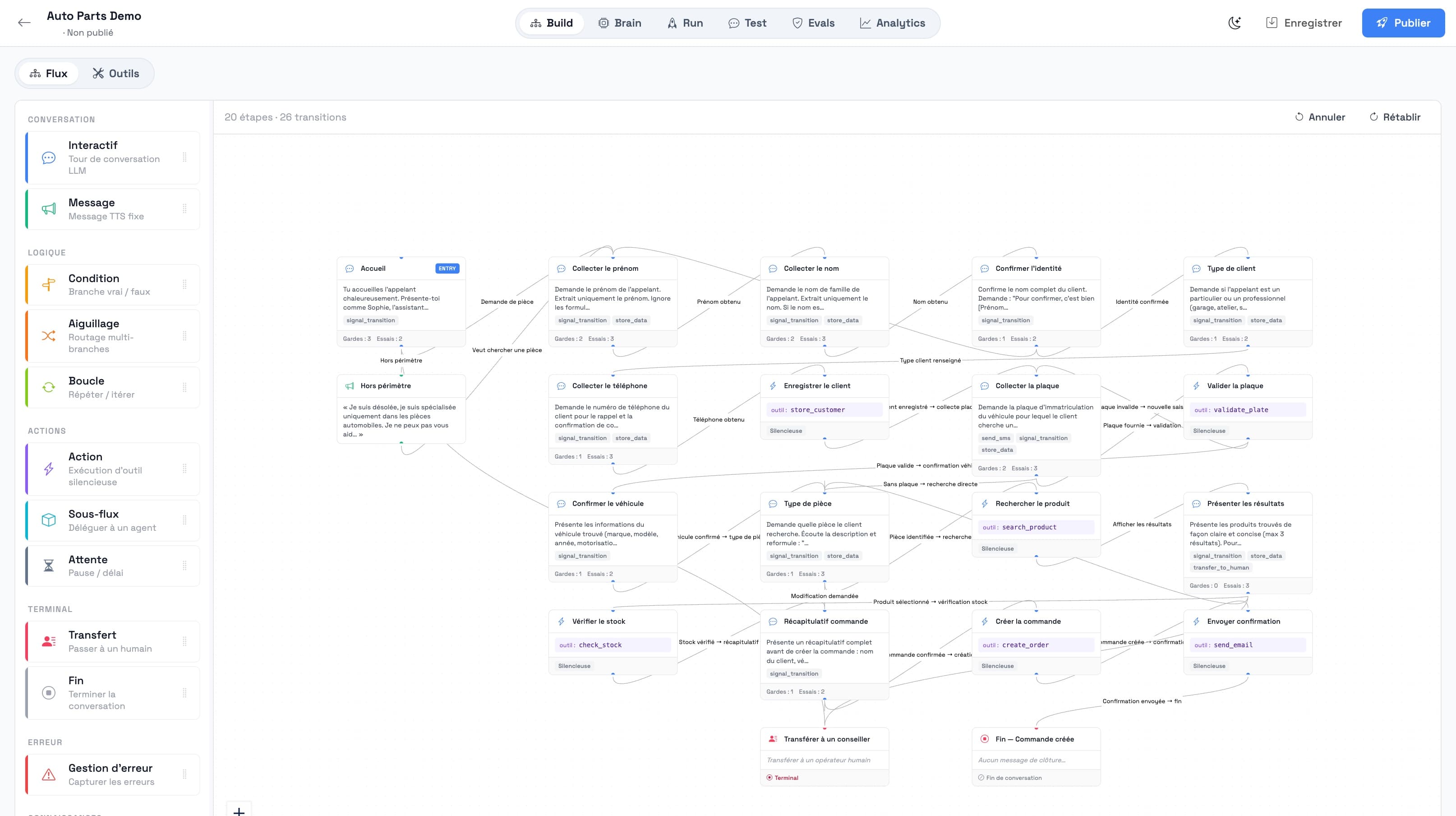The height and width of the screenshot is (816, 1456).
Task: Select the Message megaphone icon
Action: [49, 209]
